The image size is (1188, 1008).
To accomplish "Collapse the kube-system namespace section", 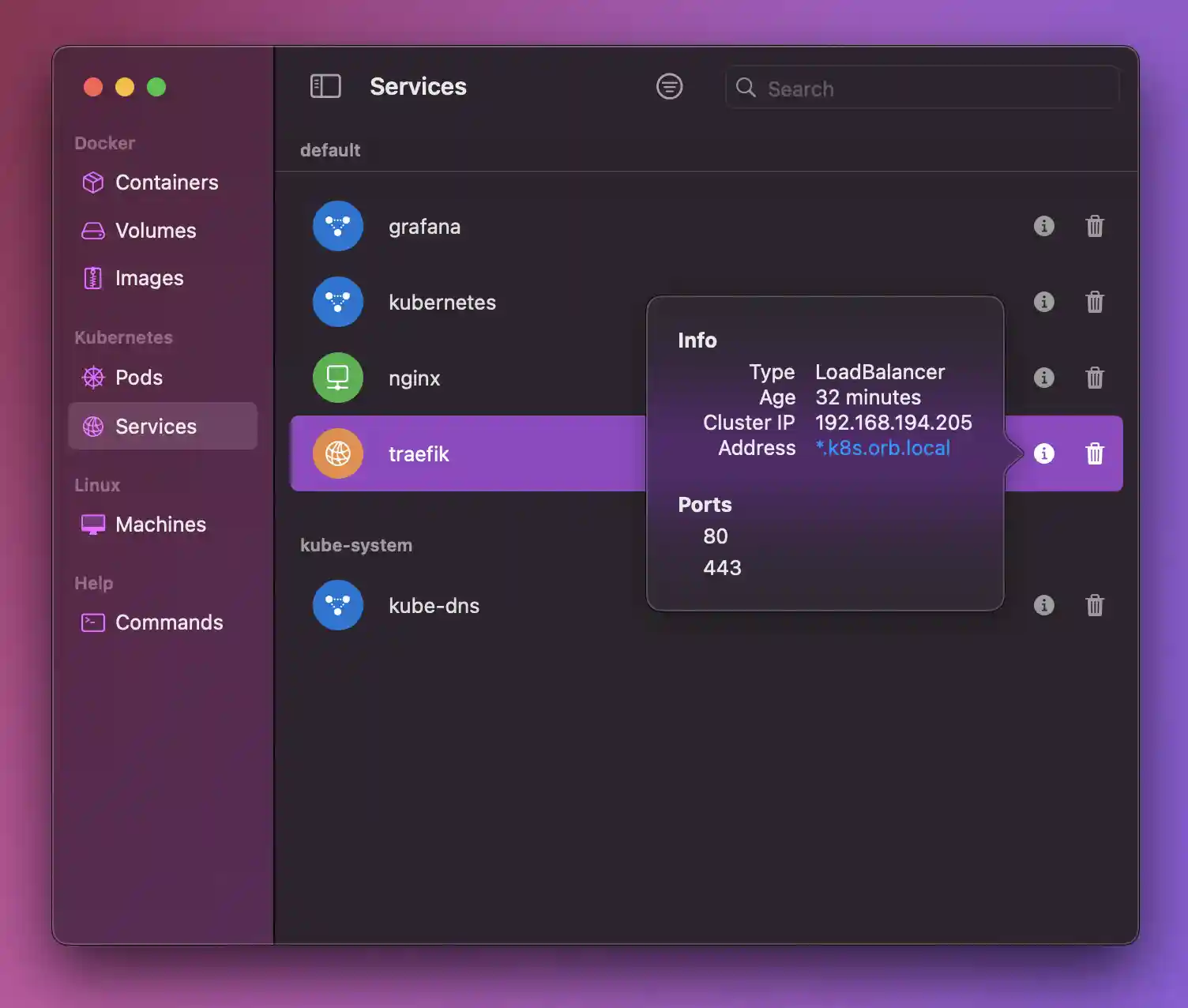I will pyautogui.click(x=355, y=544).
